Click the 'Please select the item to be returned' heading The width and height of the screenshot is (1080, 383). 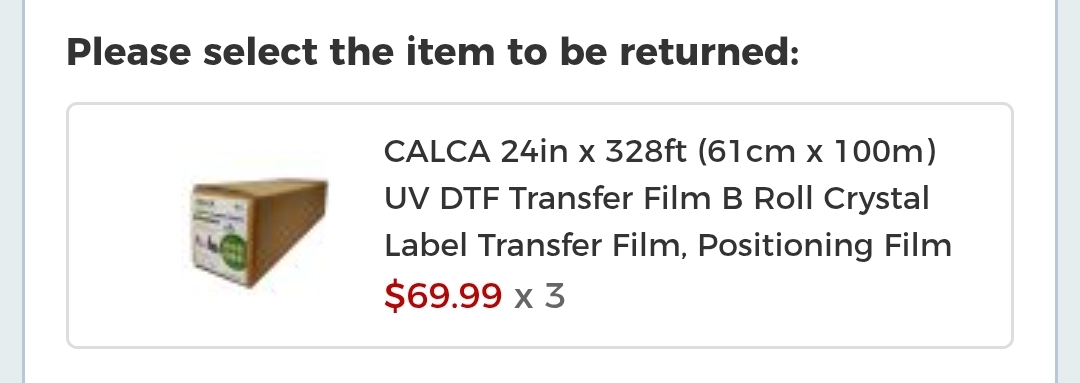pos(433,52)
